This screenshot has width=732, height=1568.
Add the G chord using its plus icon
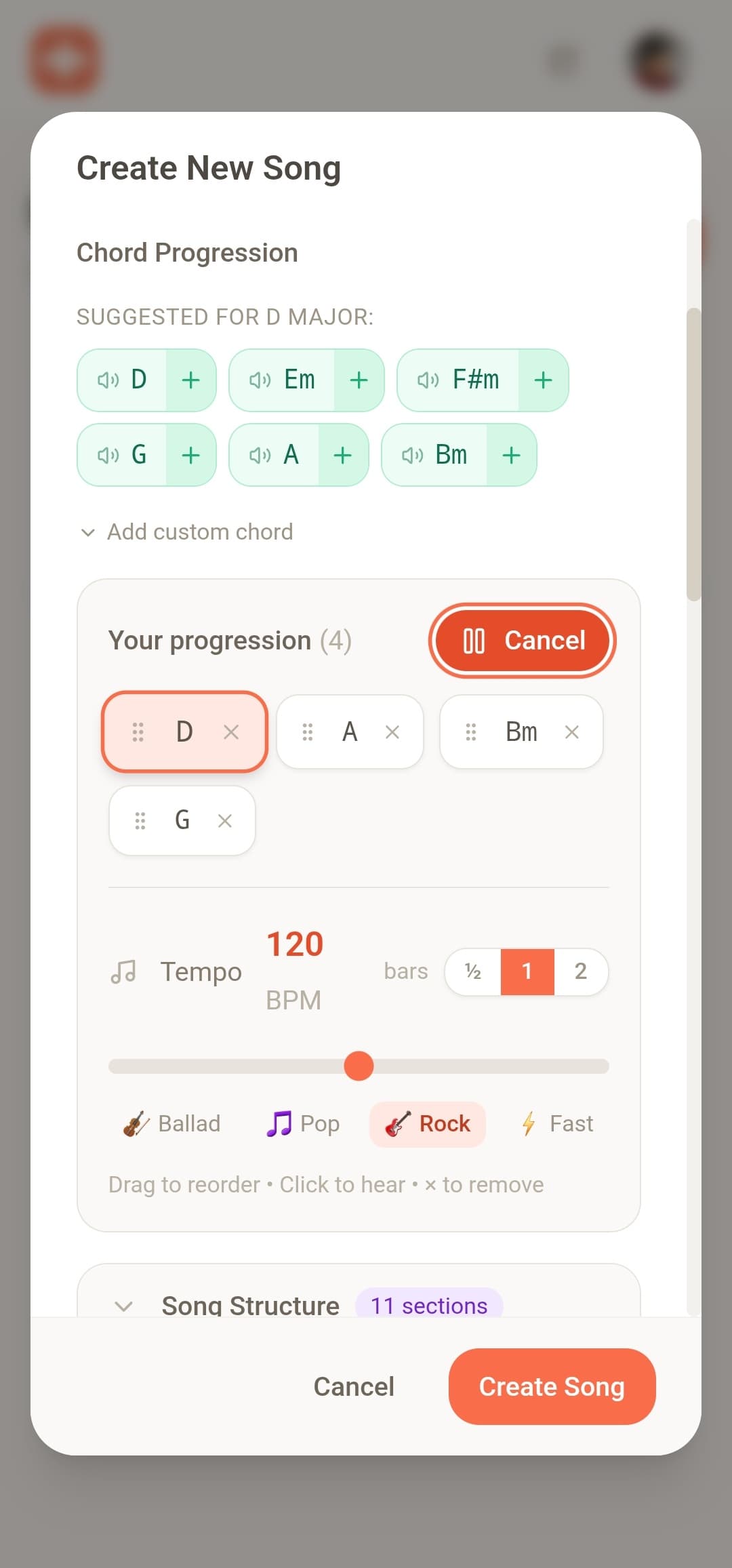point(190,456)
